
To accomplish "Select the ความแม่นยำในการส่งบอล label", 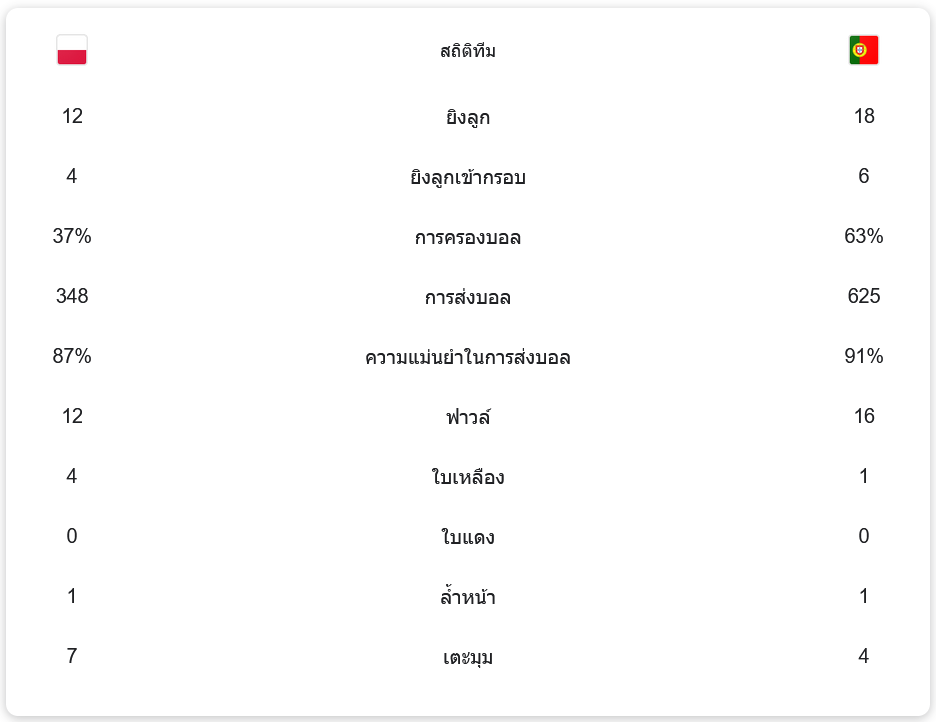I will click(x=468, y=358).
